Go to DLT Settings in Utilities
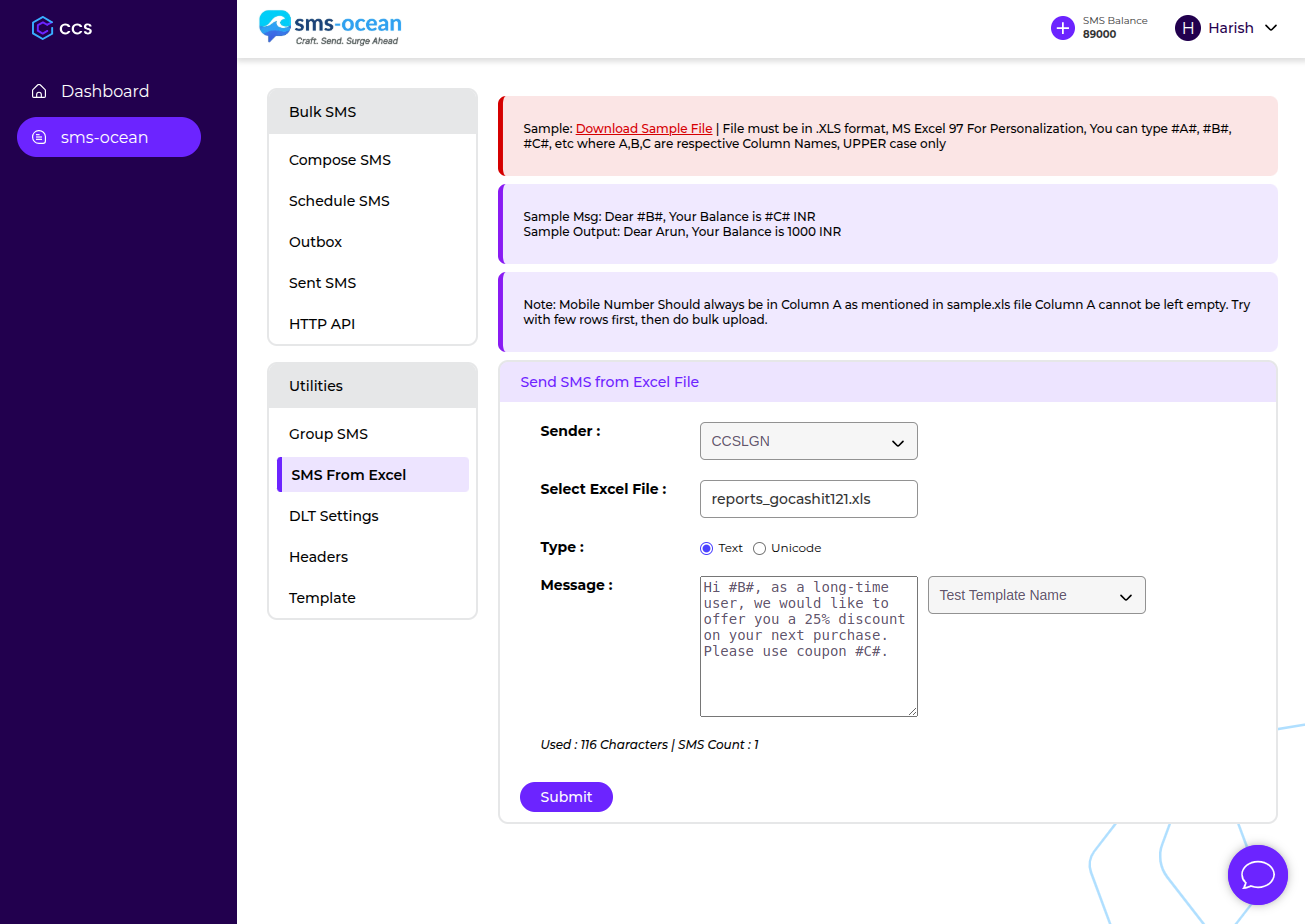Viewport: 1305px width, 924px height. [334, 516]
